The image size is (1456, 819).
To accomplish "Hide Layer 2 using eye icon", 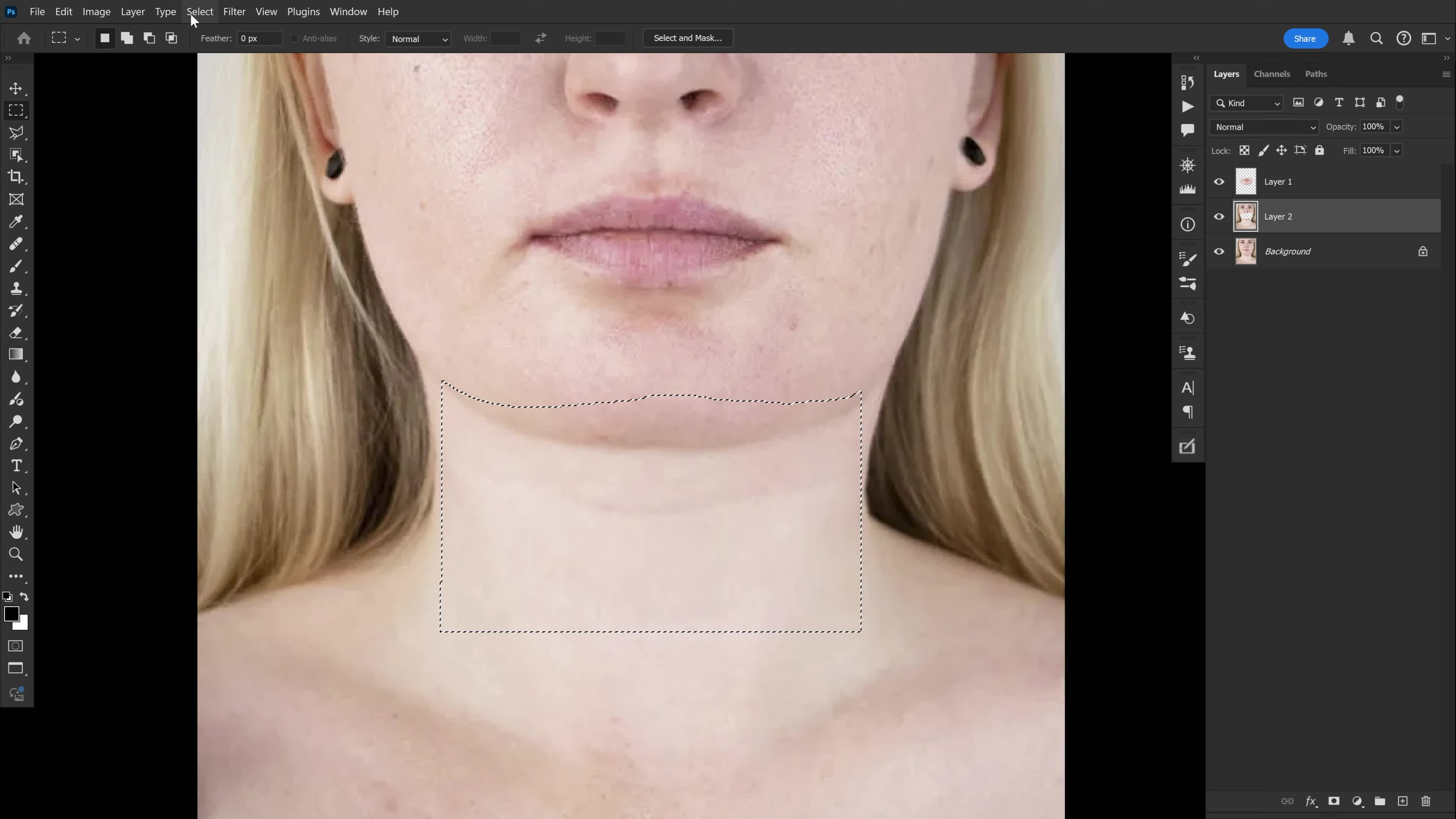I will [1219, 217].
